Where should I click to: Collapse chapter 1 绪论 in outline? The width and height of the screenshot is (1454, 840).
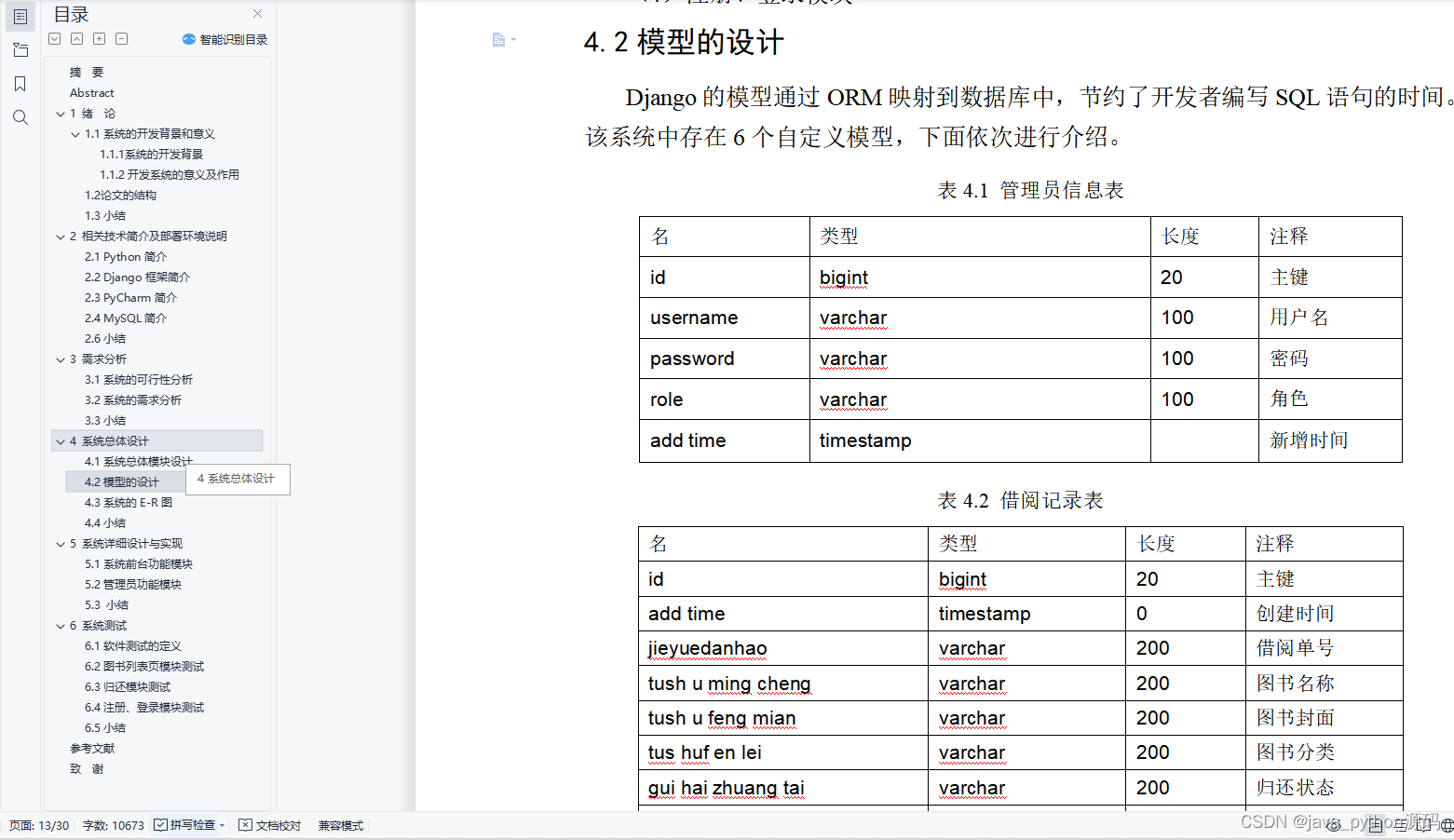(x=61, y=114)
